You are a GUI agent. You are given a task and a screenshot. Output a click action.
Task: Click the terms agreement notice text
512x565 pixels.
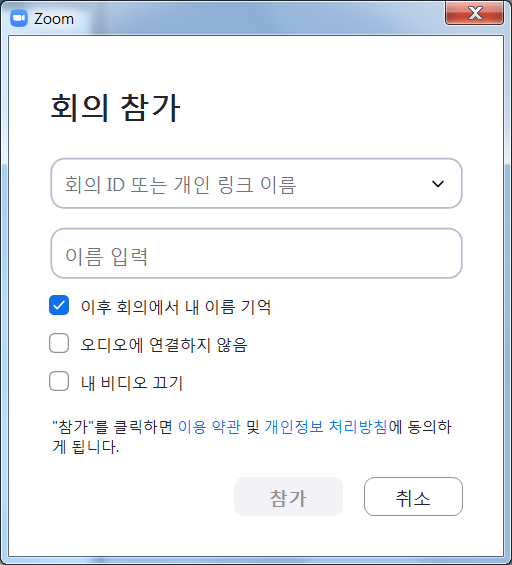pos(252,437)
